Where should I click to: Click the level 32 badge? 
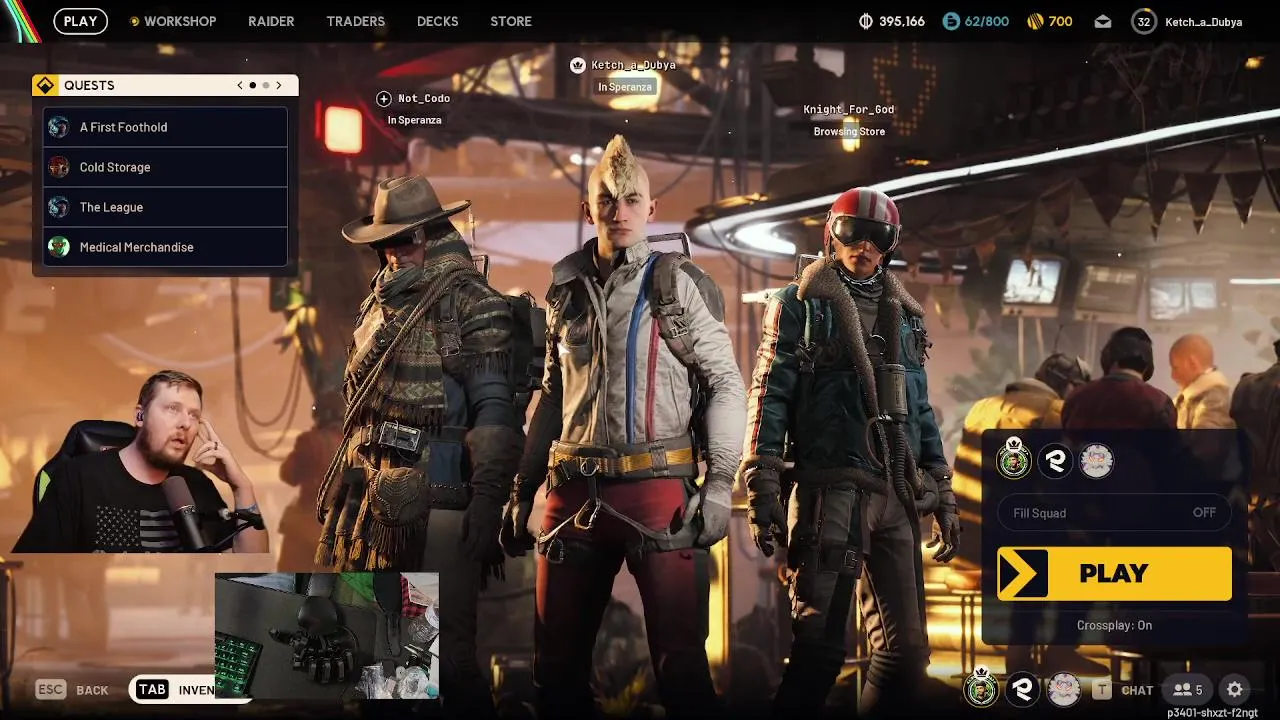click(x=1144, y=21)
